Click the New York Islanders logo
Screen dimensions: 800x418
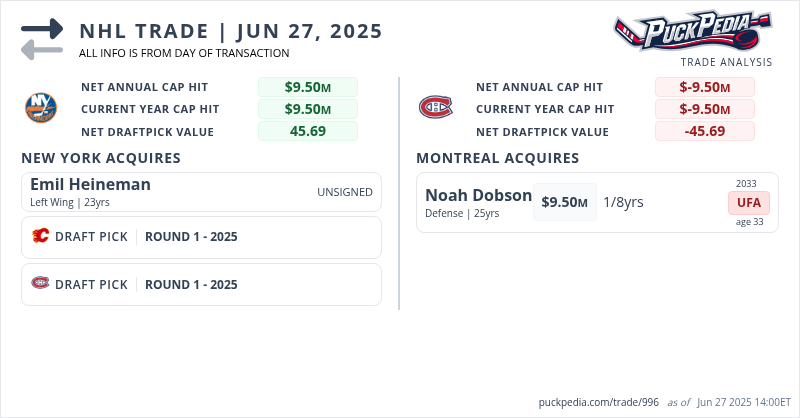(x=41, y=106)
